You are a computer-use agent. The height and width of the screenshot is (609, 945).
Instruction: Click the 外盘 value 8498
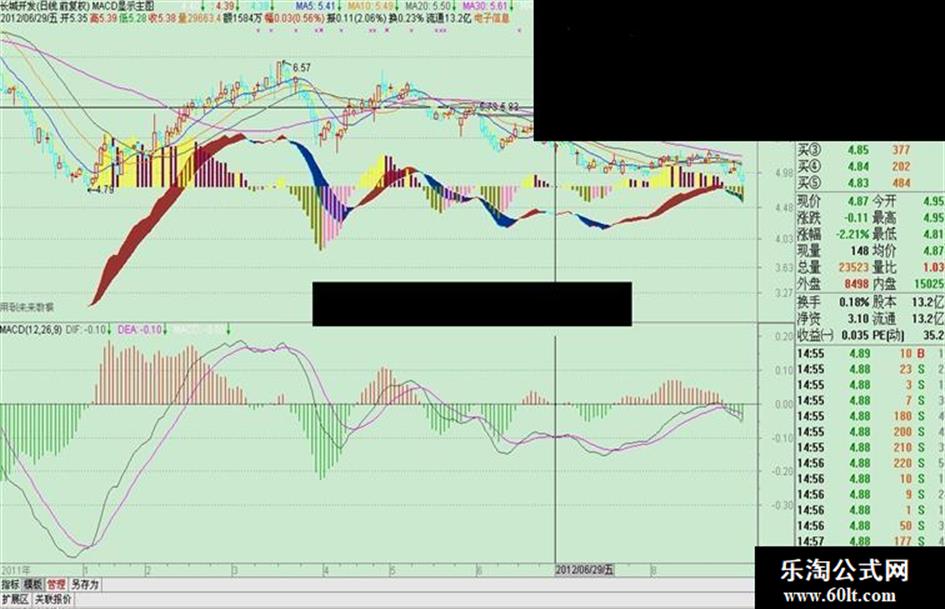856,283
